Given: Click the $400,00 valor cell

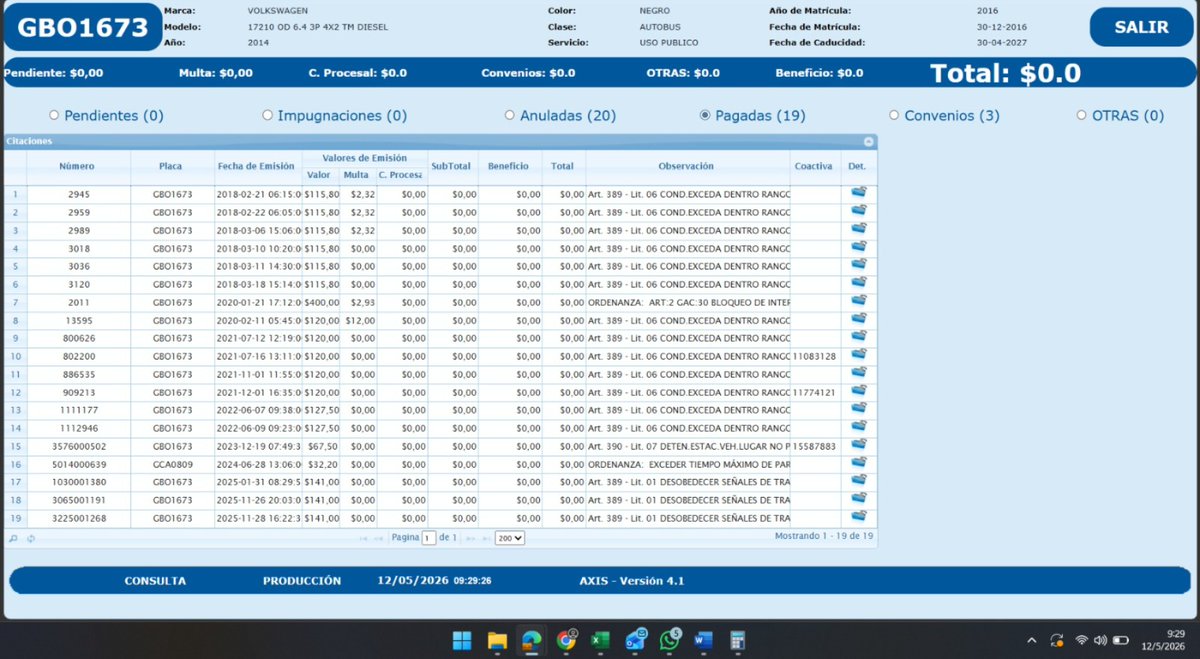Looking at the screenshot, I should coord(321,302).
